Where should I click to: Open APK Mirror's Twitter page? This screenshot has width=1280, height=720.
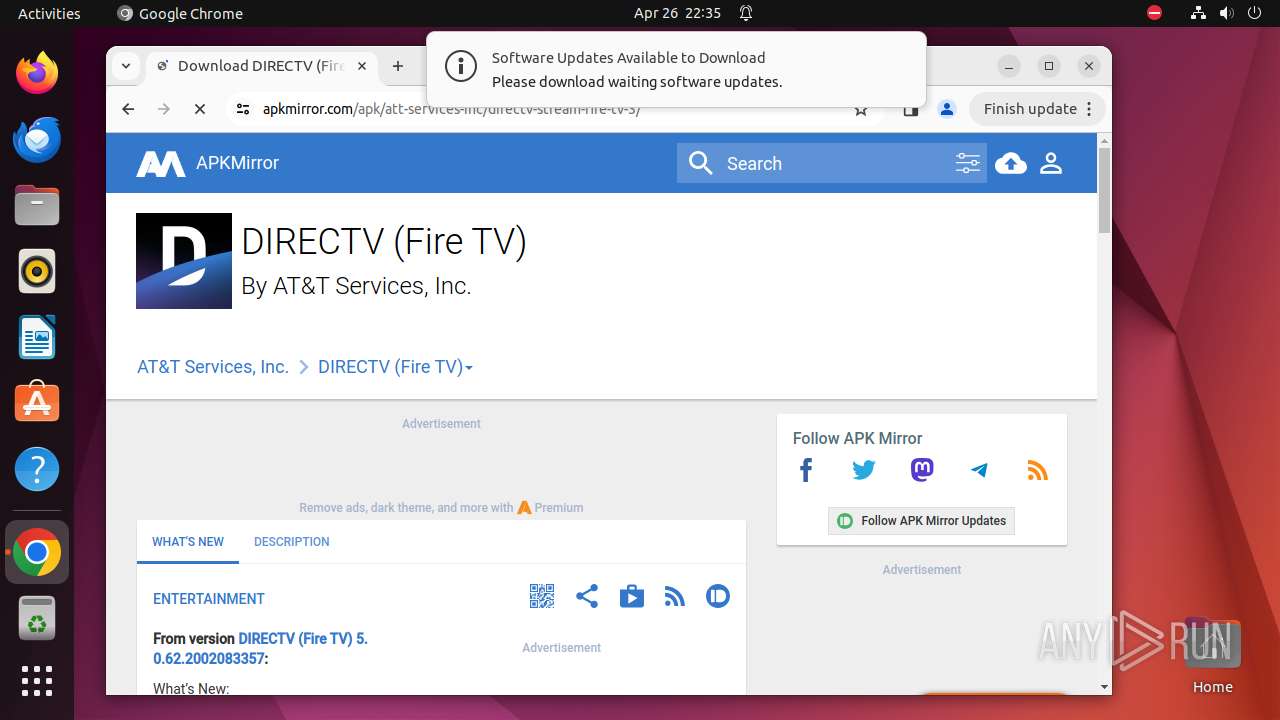coord(864,470)
